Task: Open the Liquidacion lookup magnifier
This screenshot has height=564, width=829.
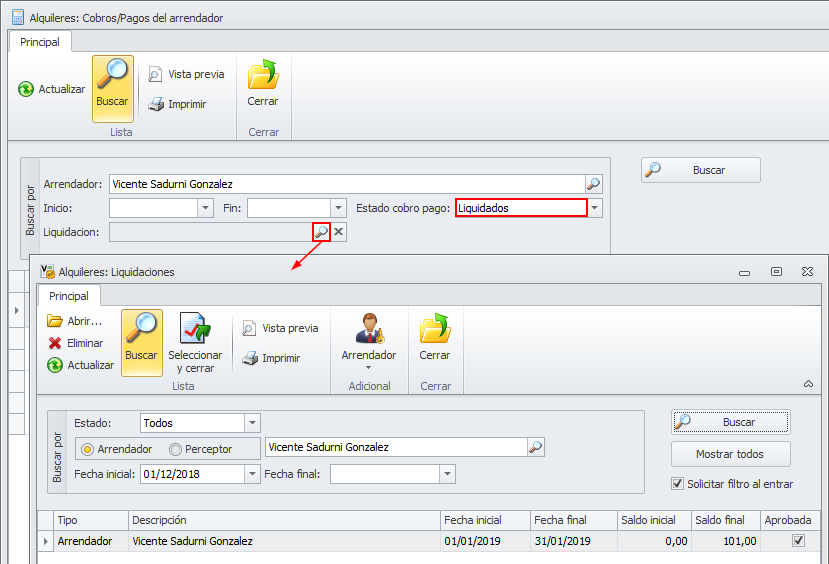Action: pyautogui.click(x=321, y=232)
